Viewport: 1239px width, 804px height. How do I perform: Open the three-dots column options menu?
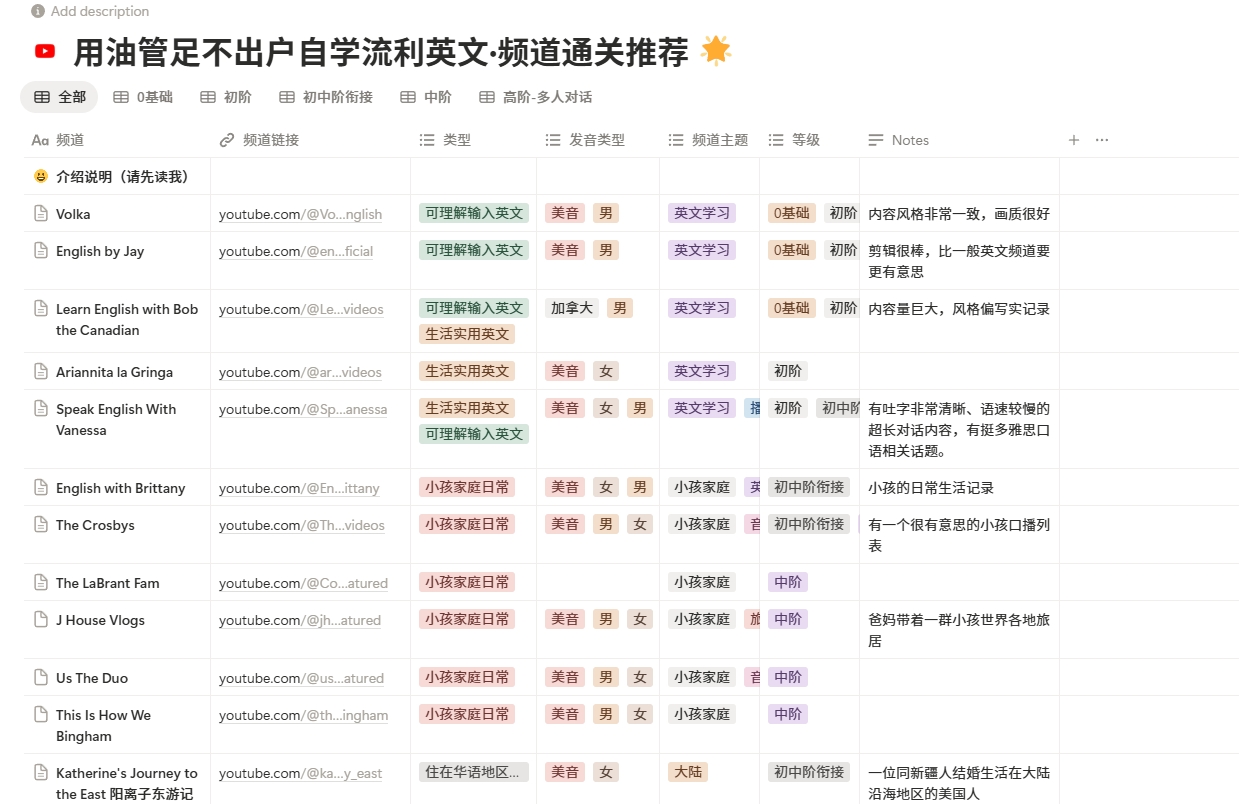coord(1102,140)
